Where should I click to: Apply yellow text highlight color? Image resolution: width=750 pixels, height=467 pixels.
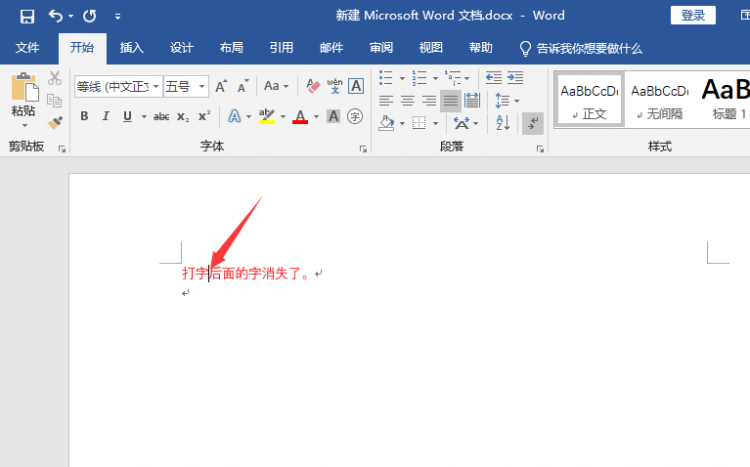(267, 116)
